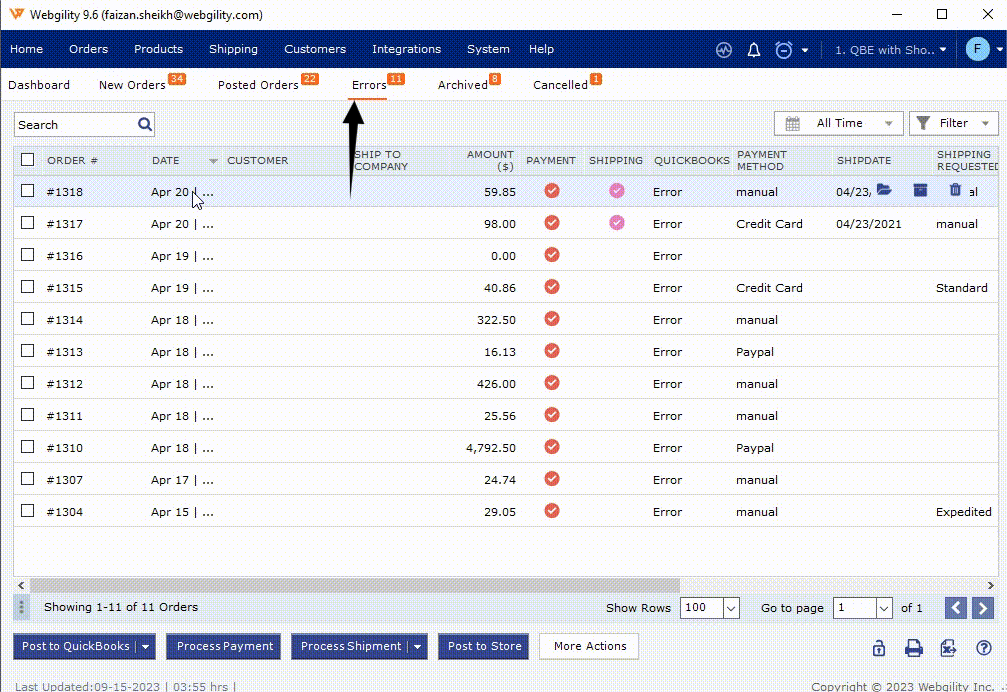This screenshot has height=692, width=1007.
Task: Check the box beside order #1310
Action: (x=28, y=447)
